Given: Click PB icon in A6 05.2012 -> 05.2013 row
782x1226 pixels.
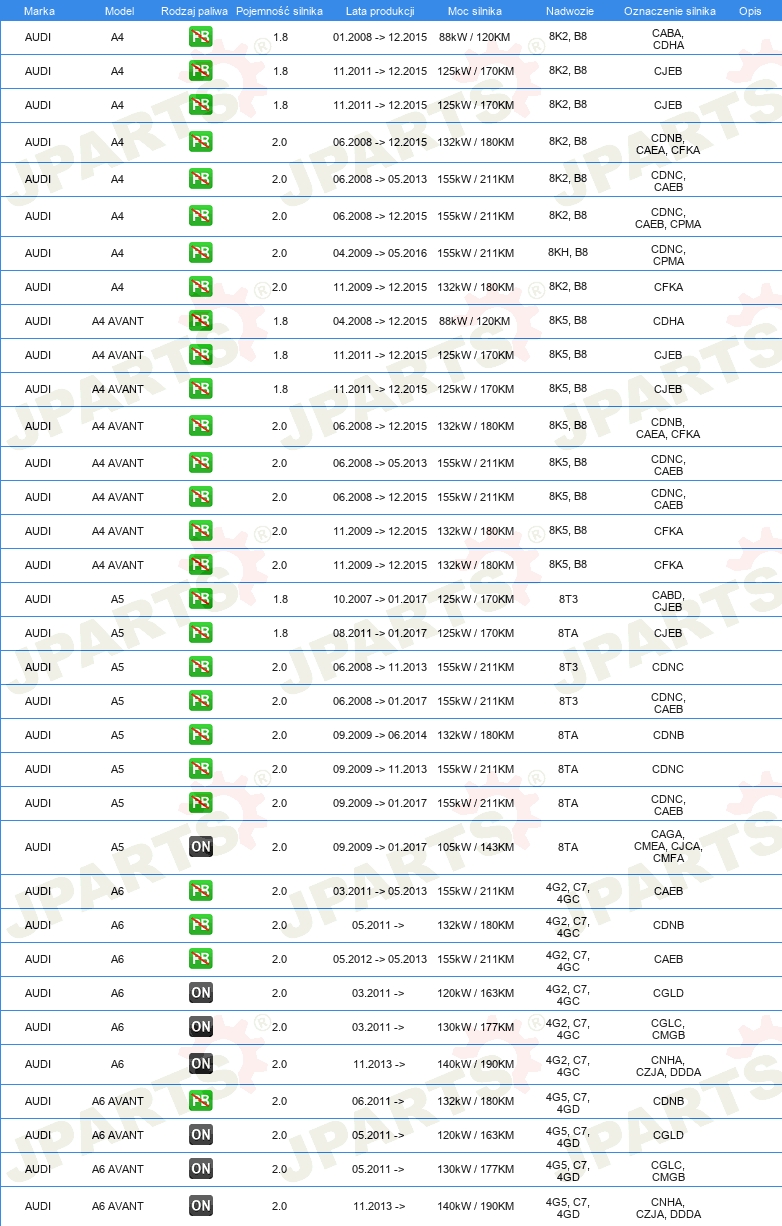Looking at the screenshot, I should point(201,959).
